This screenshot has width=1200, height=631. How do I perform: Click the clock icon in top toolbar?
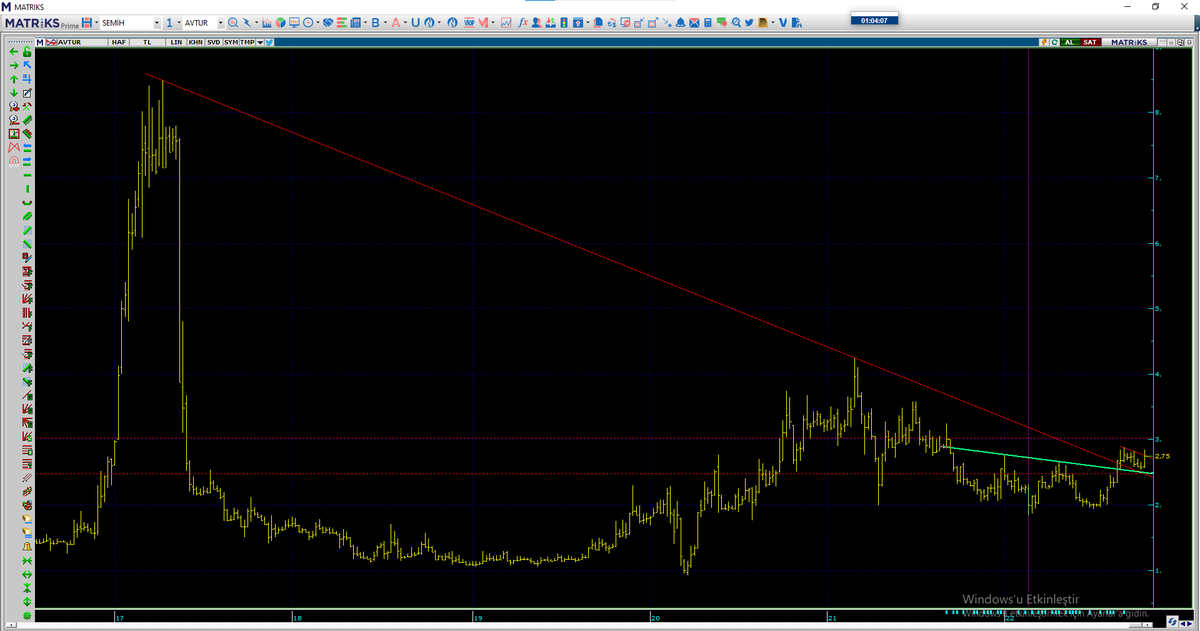point(307,23)
